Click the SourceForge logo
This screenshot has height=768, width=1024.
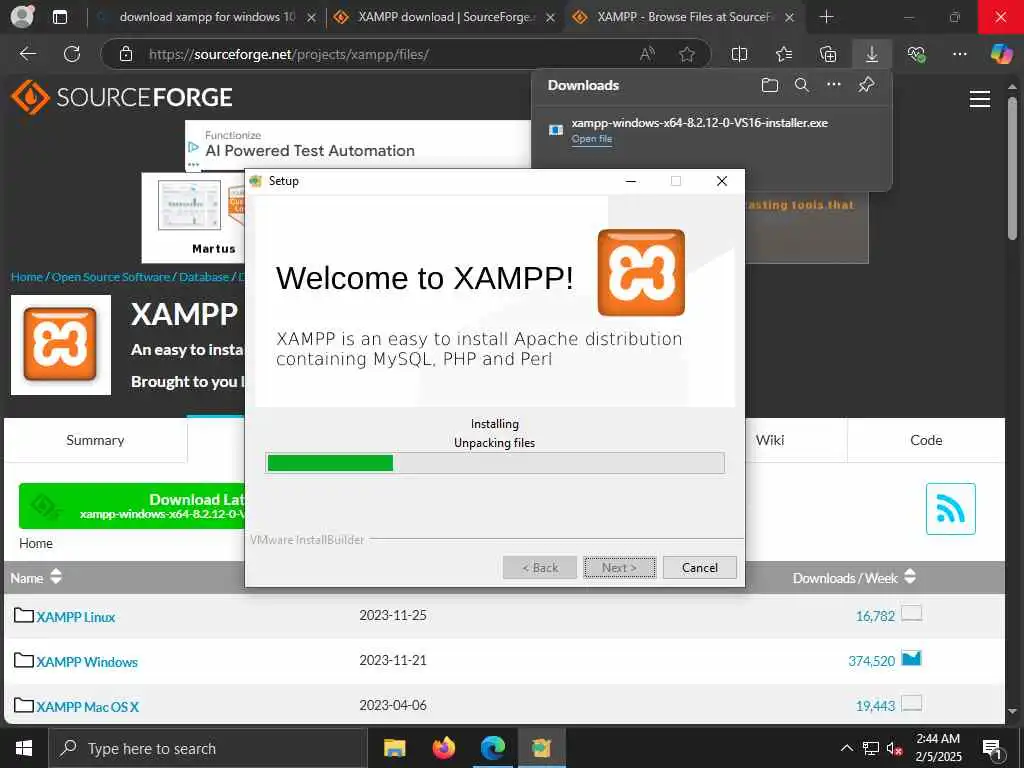coord(121,97)
